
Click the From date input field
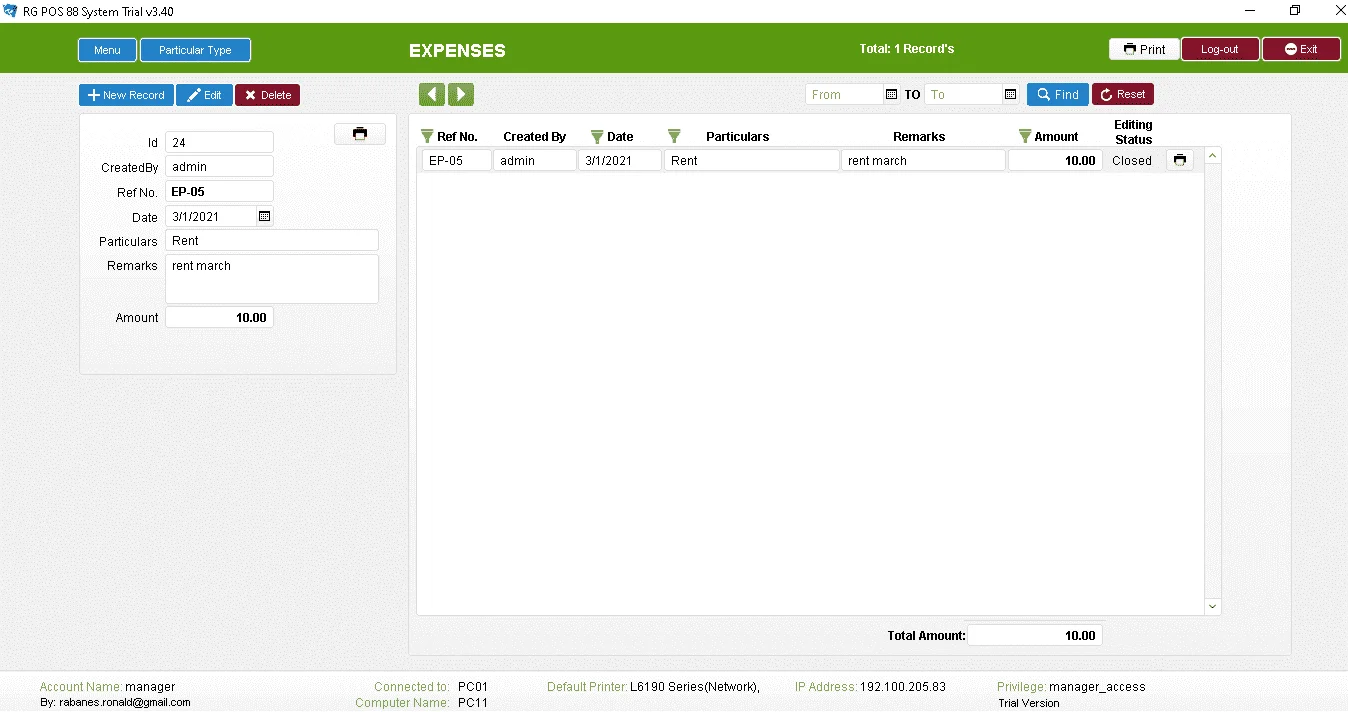845,95
